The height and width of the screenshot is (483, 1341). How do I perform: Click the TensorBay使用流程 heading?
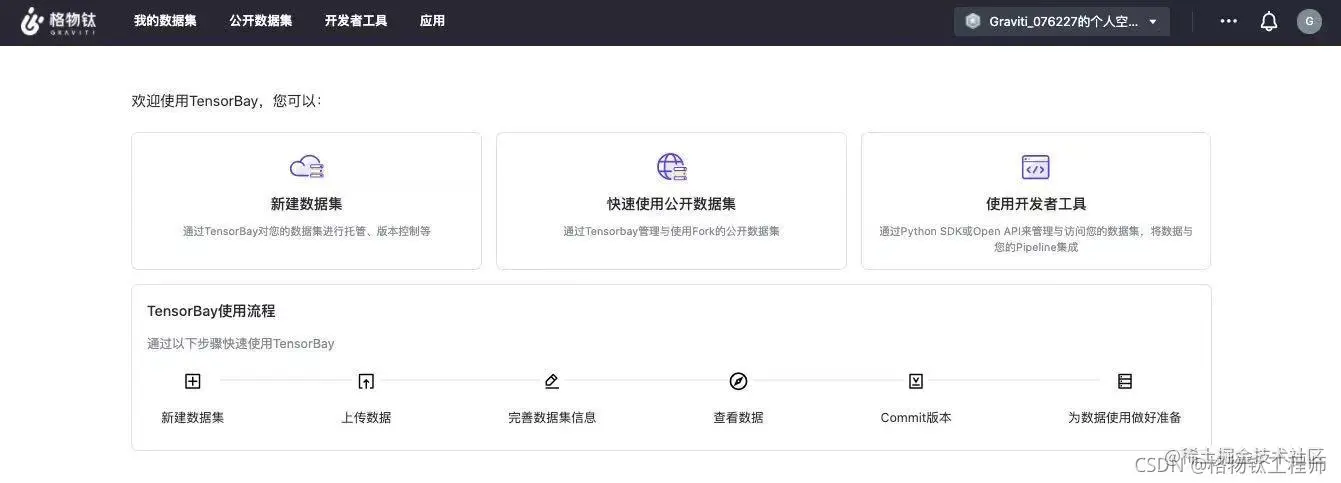(211, 311)
